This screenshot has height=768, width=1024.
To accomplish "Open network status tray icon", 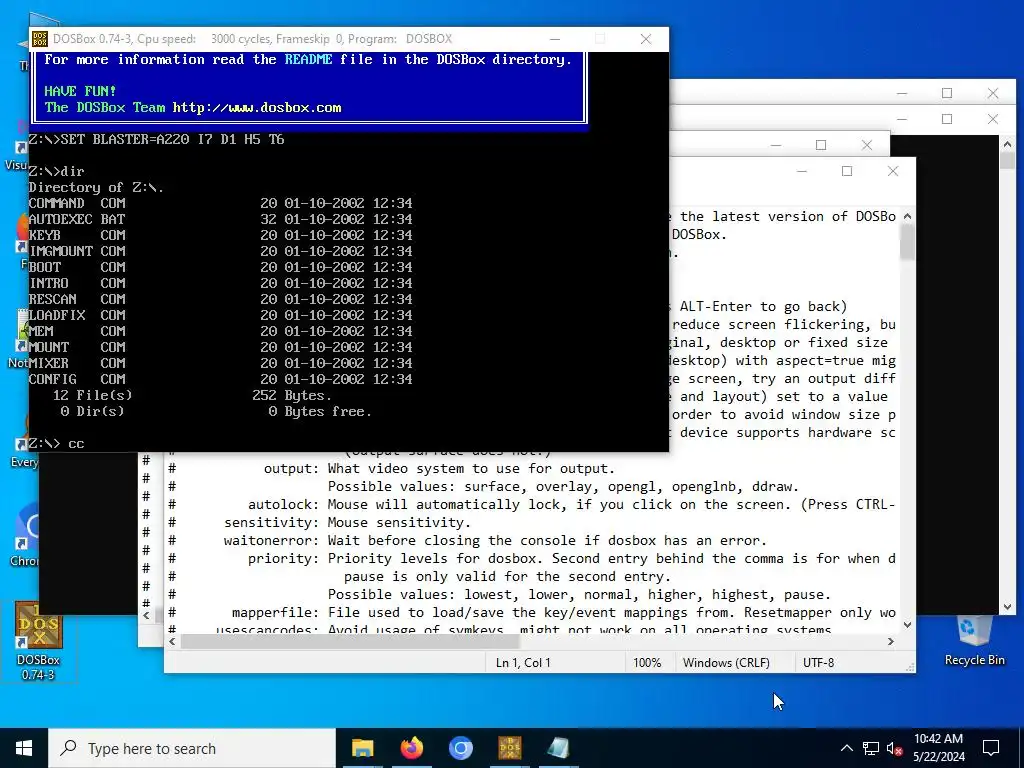I will (871, 748).
